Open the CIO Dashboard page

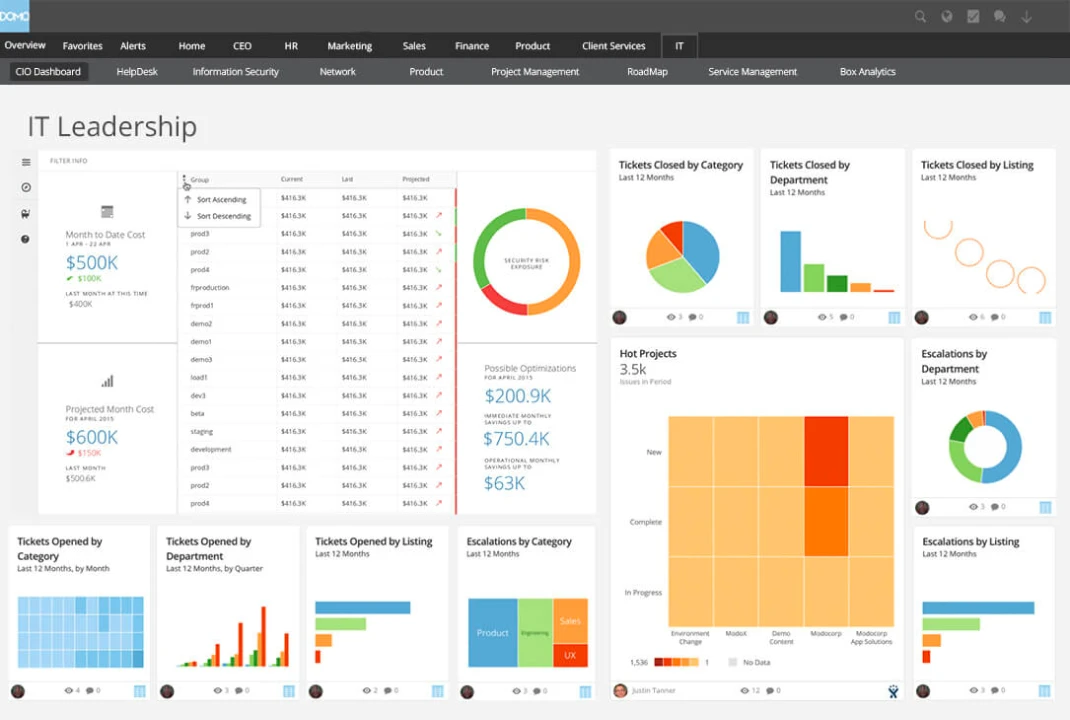(48, 71)
